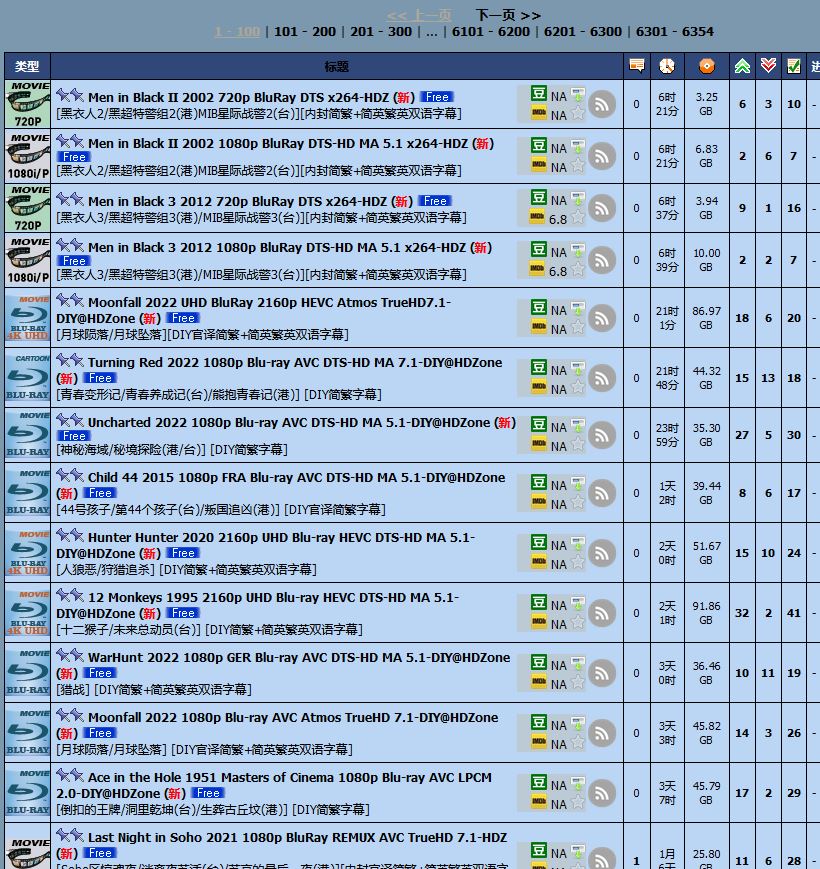Open the IMDb icon for Hunter Hunter 2020
Screen dimensions: 820x869
click(x=537, y=561)
